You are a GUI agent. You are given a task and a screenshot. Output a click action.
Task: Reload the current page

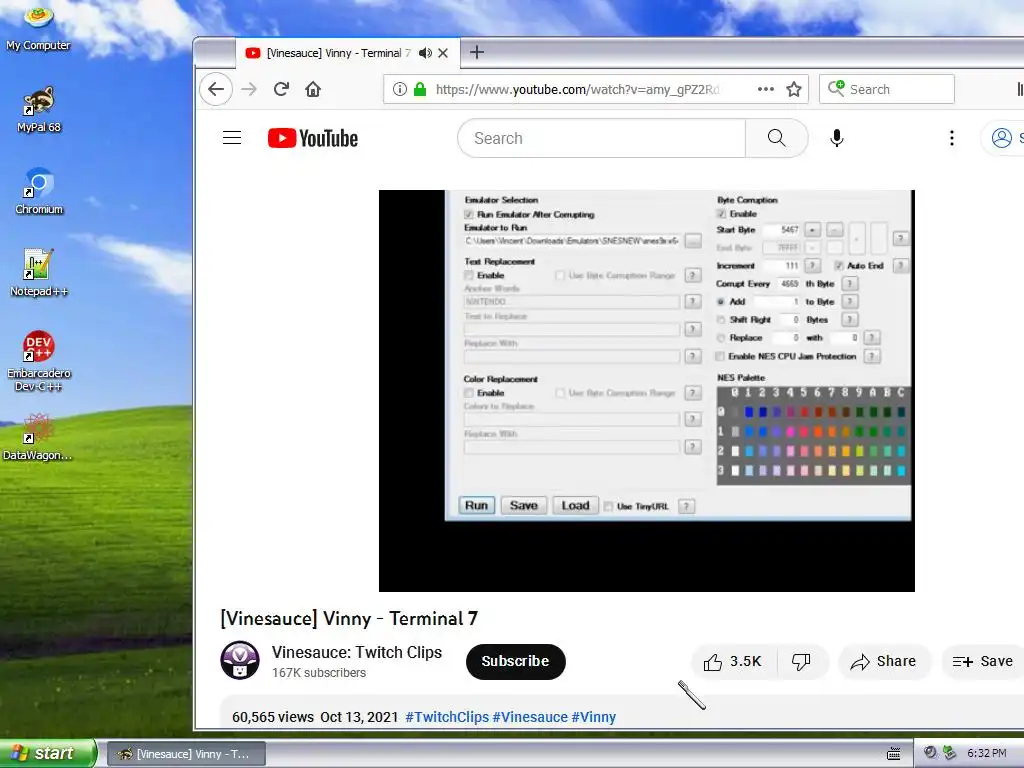pos(281,89)
